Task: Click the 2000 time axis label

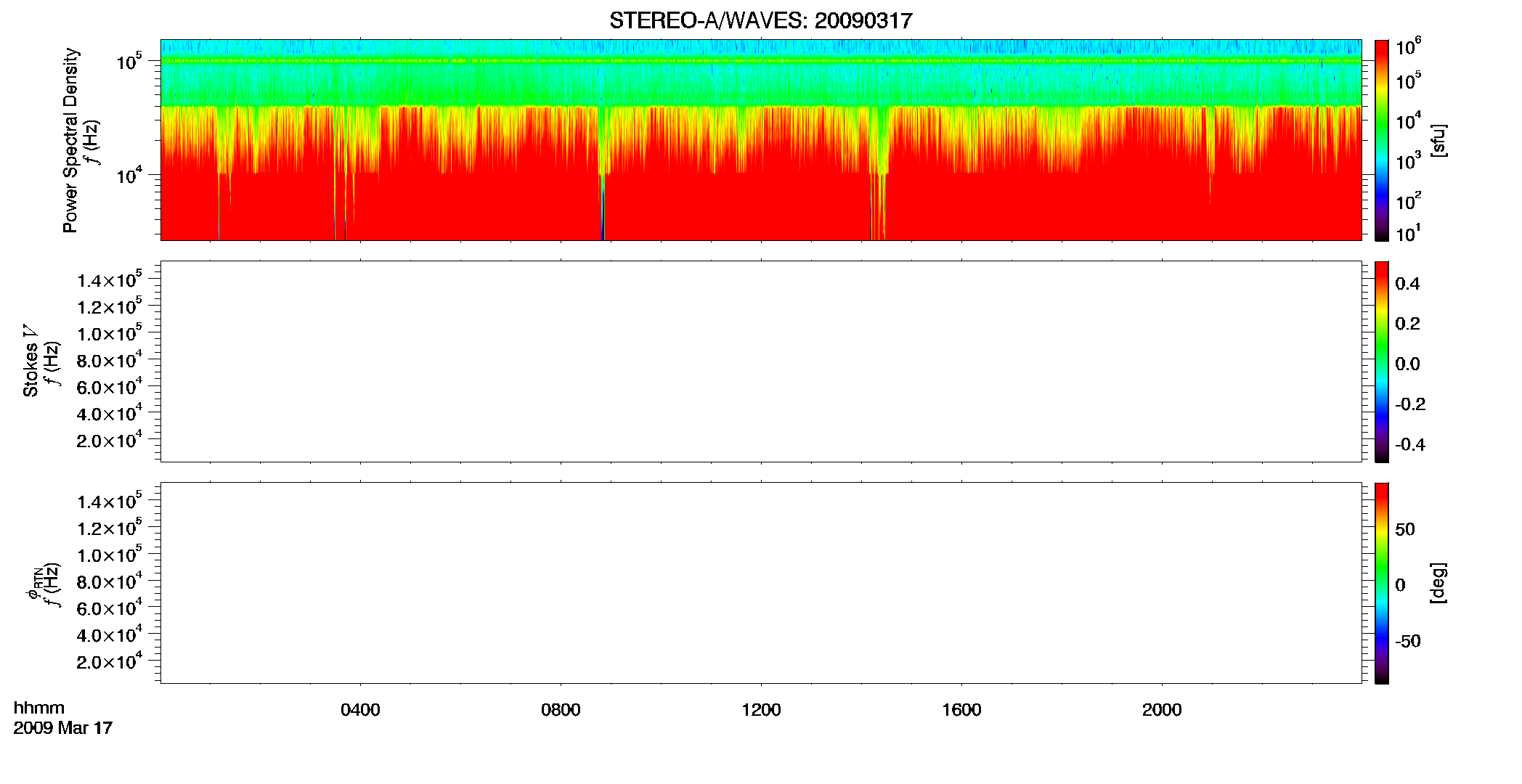Action: tap(1162, 710)
